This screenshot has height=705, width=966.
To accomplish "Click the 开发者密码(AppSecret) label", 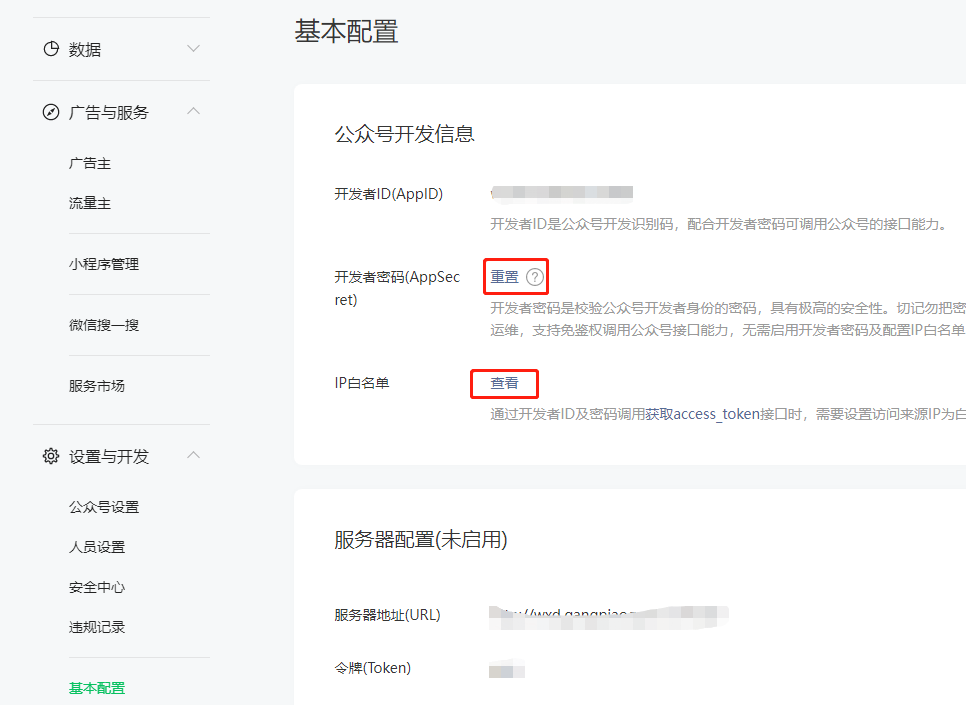I will point(397,288).
